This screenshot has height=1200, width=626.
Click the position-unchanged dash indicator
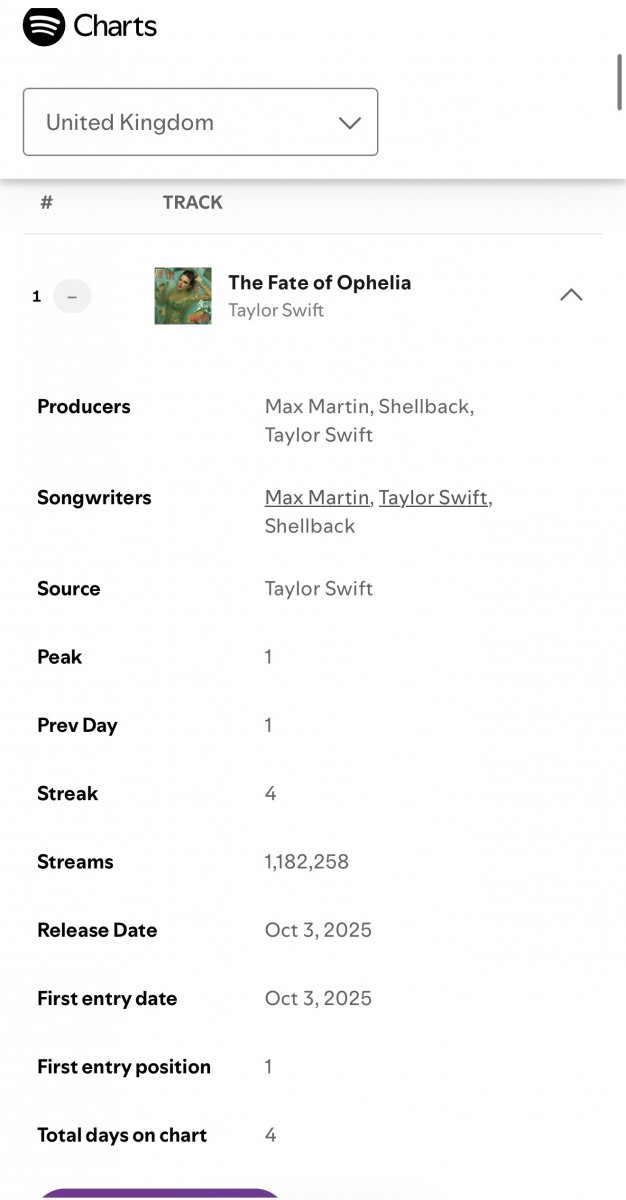pyautogui.click(x=72, y=297)
